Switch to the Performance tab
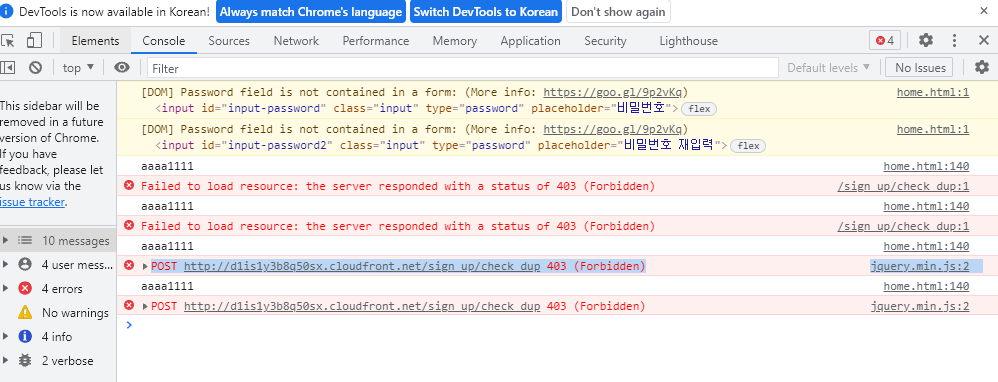This screenshot has height=382, width=998. 376,41
